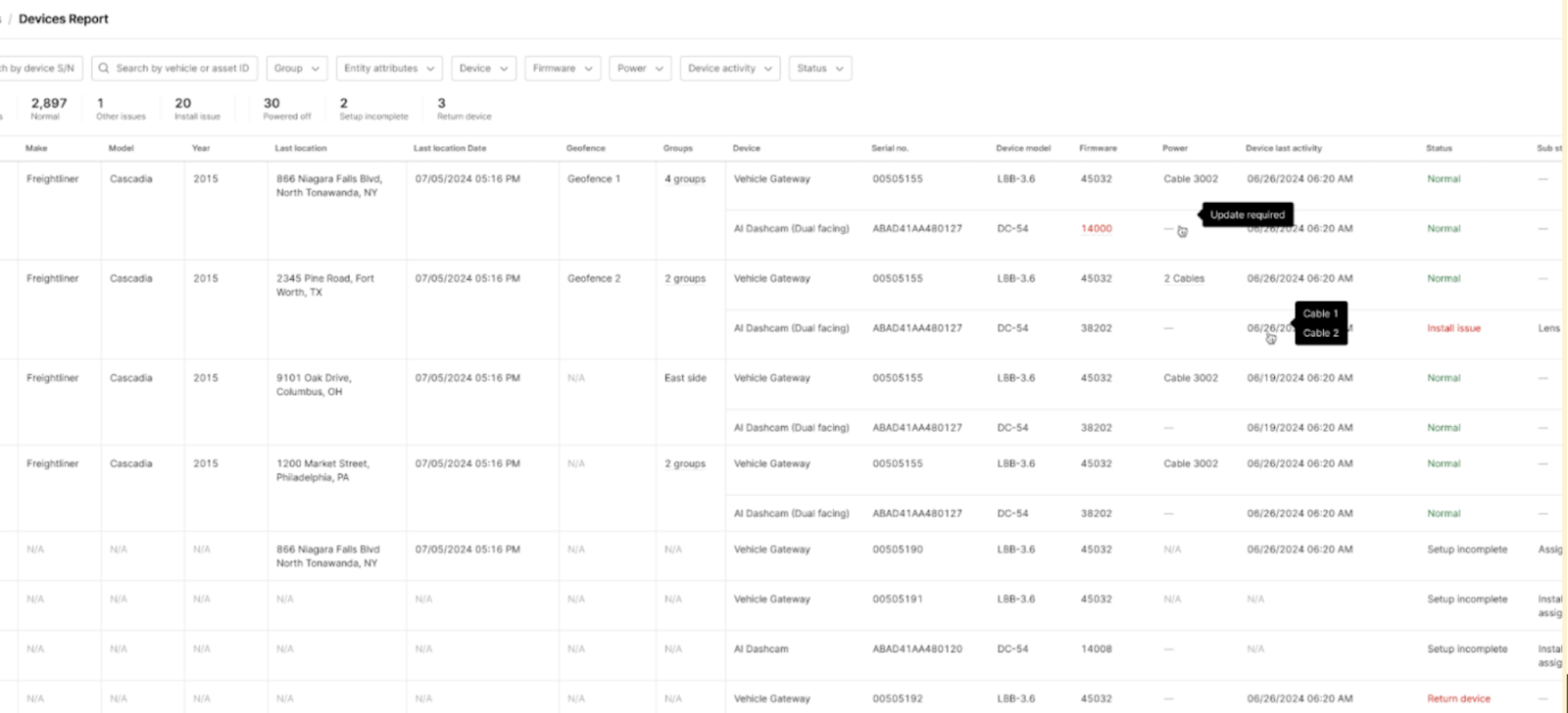Open the 2 Cables power entry
Viewport: 1568px width, 713px height.
1183,278
